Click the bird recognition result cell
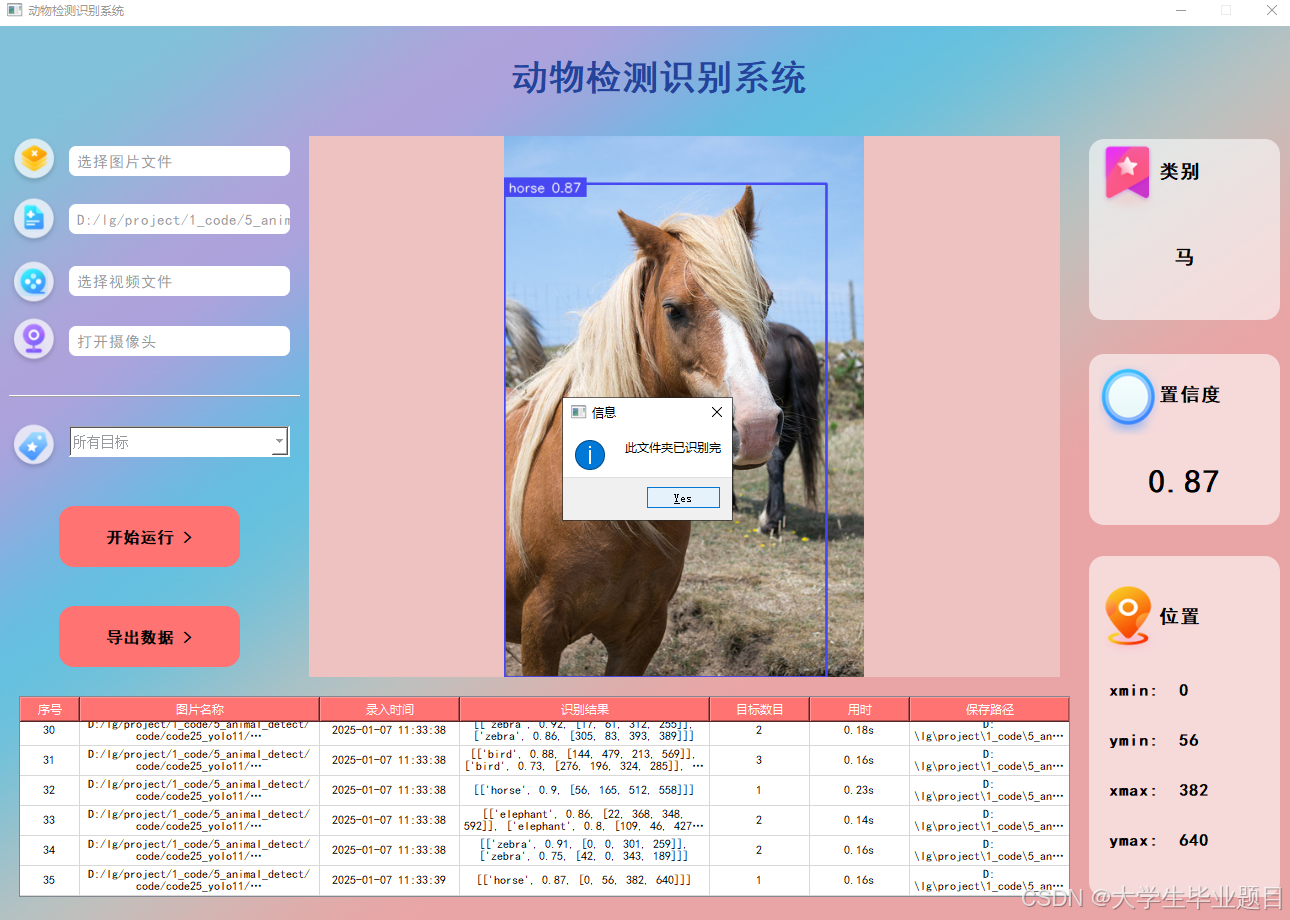This screenshot has width=1290, height=920. pos(584,760)
